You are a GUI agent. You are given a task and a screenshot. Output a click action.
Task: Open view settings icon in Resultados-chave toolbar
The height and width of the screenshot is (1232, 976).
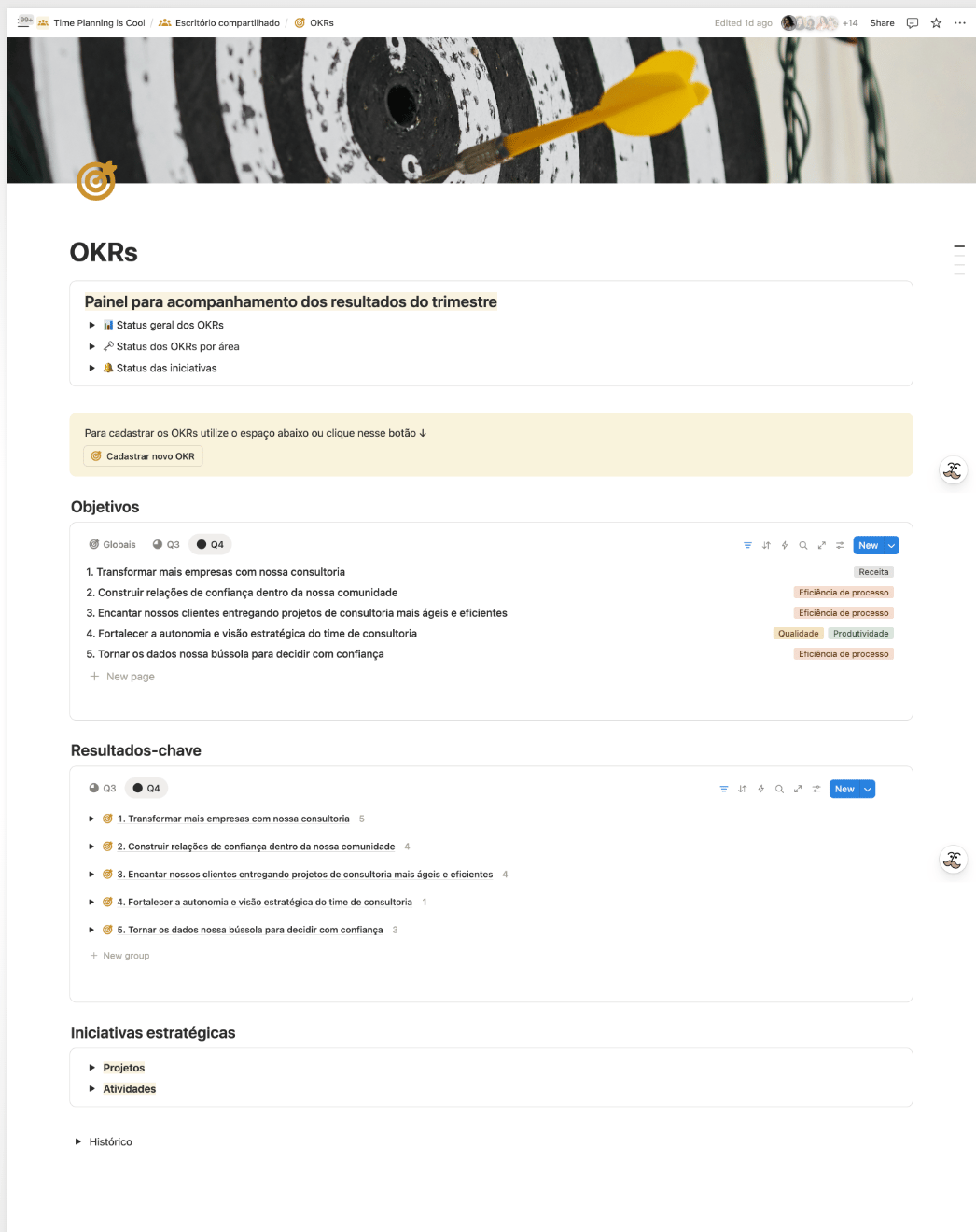(x=816, y=789)
